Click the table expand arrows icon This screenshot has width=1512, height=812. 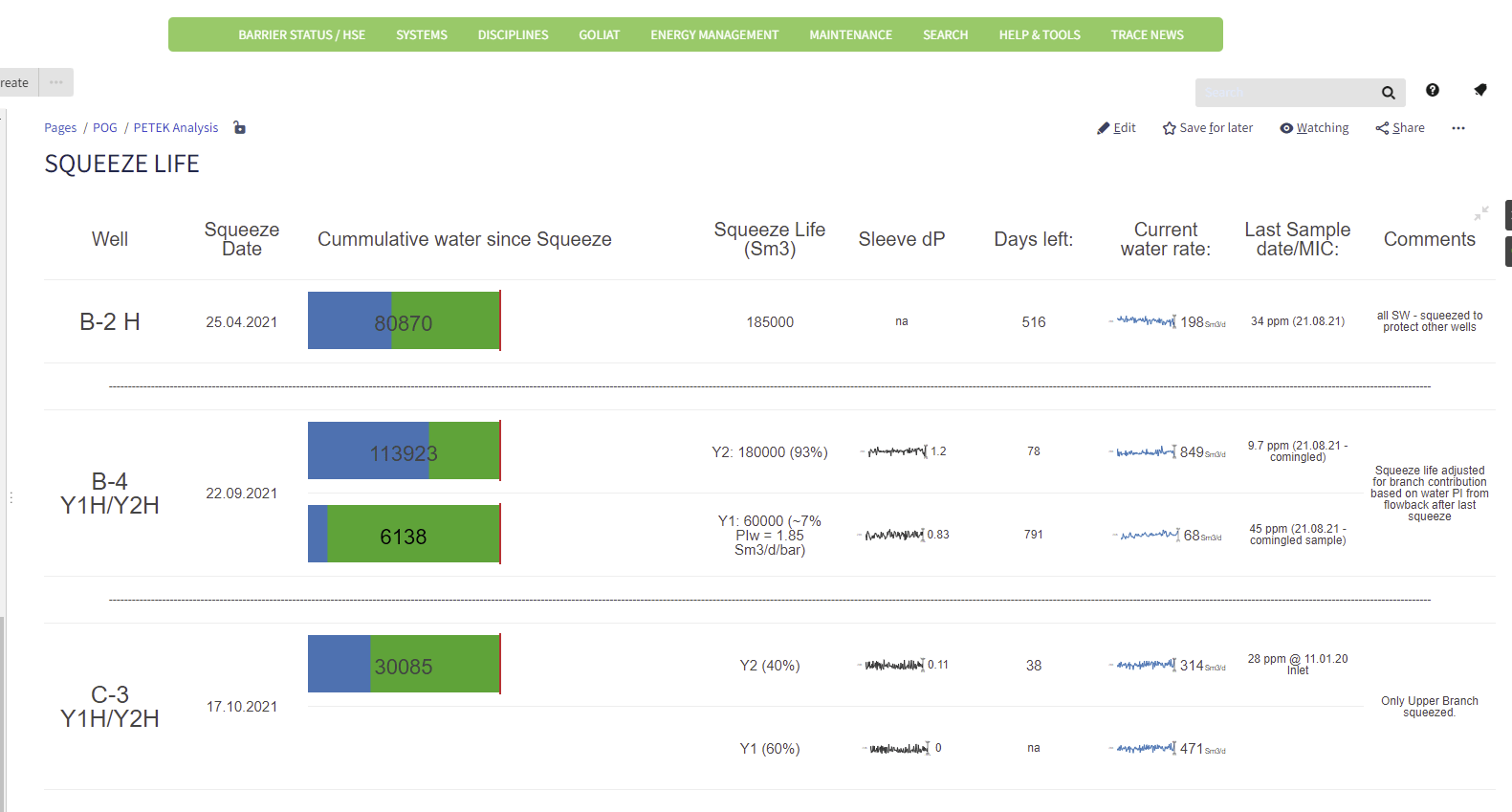click(x=1481, y=213)
